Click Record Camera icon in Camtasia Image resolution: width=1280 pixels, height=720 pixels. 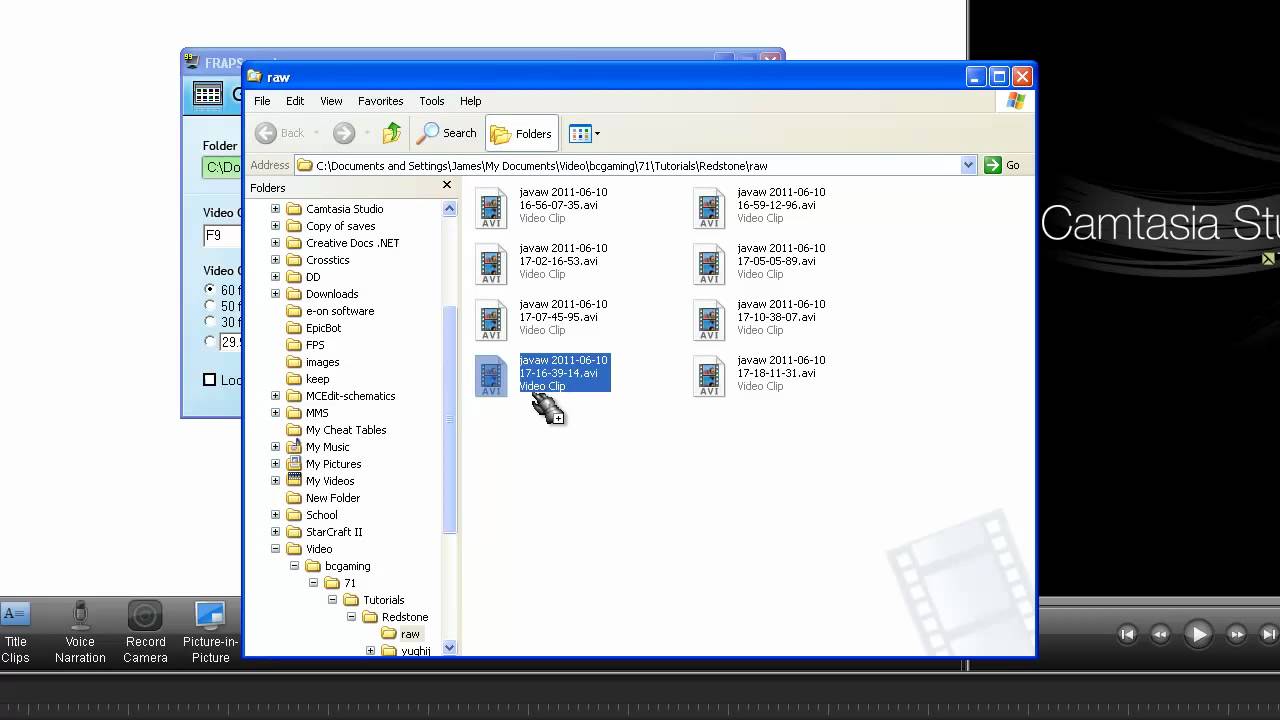point(145,615)
